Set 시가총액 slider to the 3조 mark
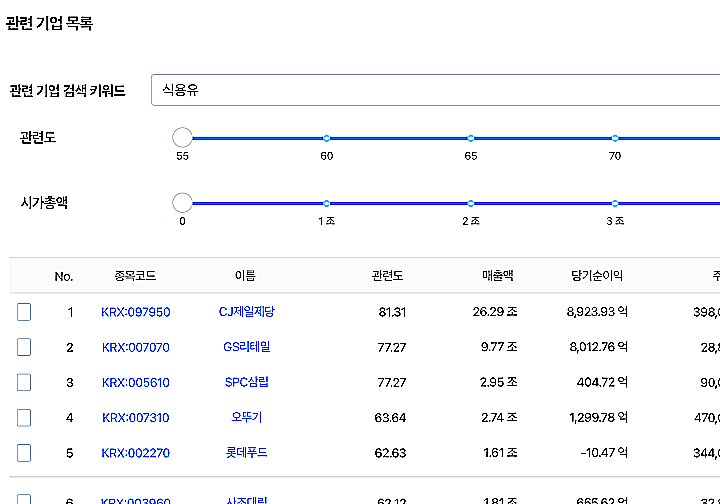Screen dimensions: 720x504 (615, 203)
